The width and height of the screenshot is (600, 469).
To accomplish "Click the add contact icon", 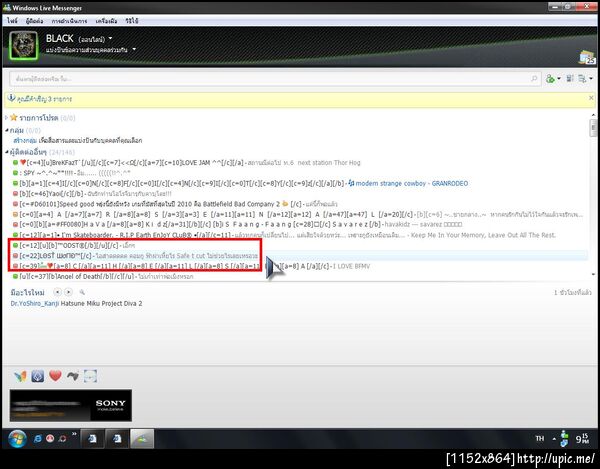I will [550, 79].
